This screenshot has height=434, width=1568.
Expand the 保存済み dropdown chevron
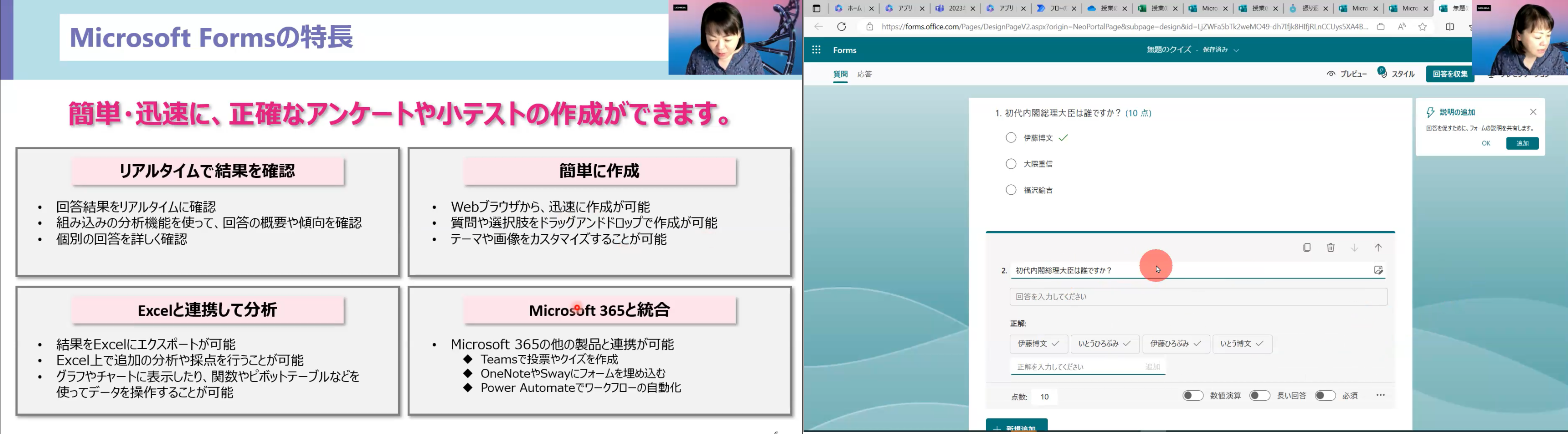pyautogui.click(x=1236, y=50)
